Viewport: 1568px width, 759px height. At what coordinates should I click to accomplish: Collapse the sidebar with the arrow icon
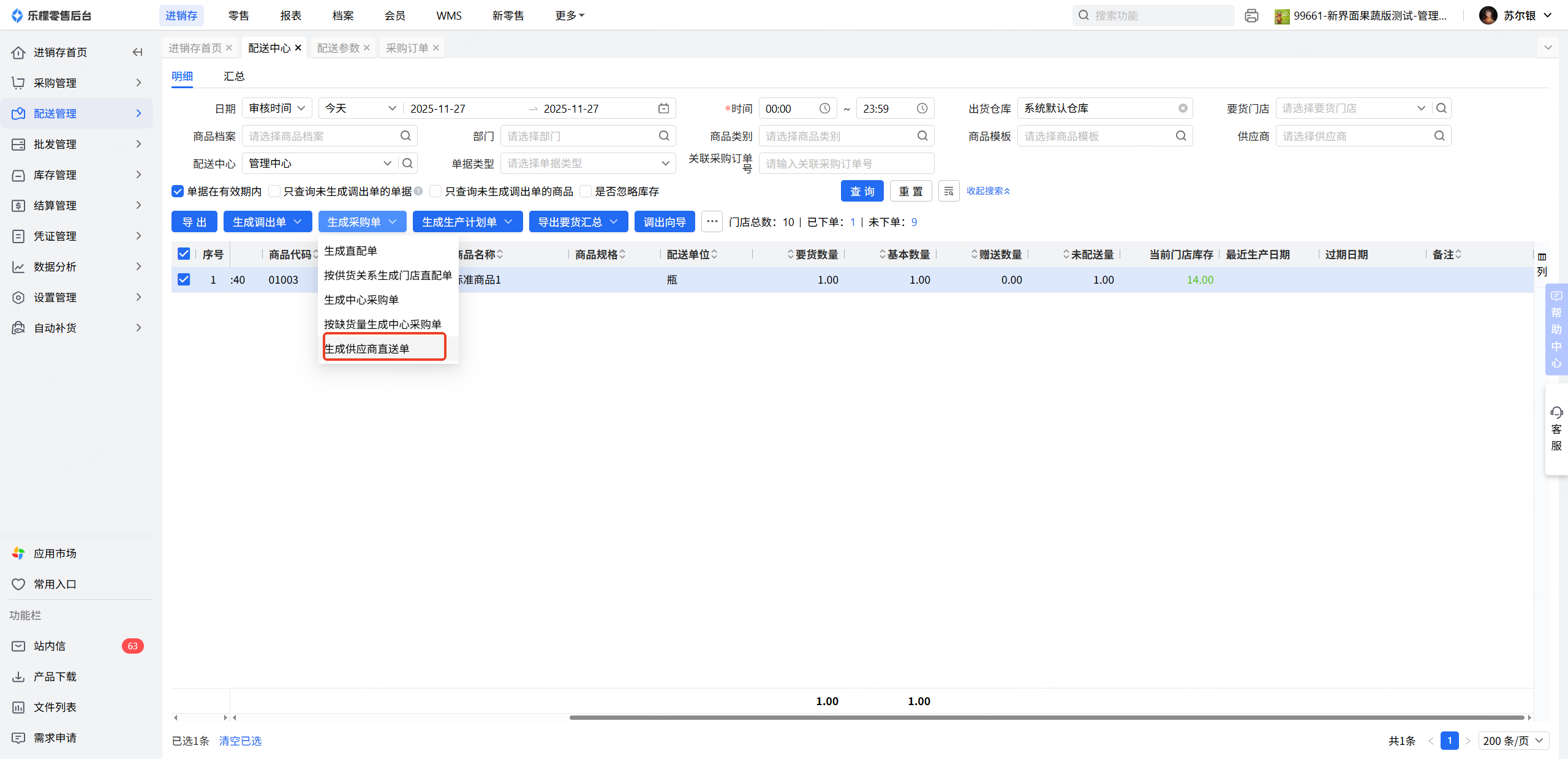137,52
